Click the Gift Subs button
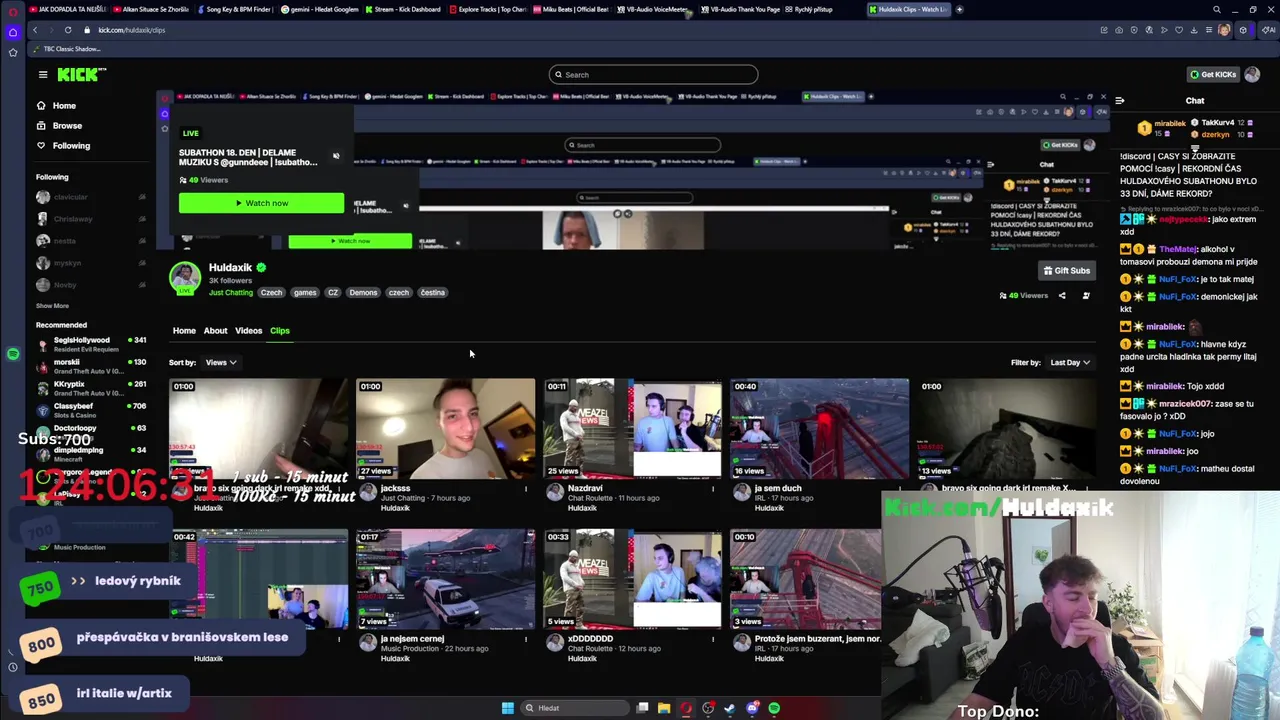 1066,270
